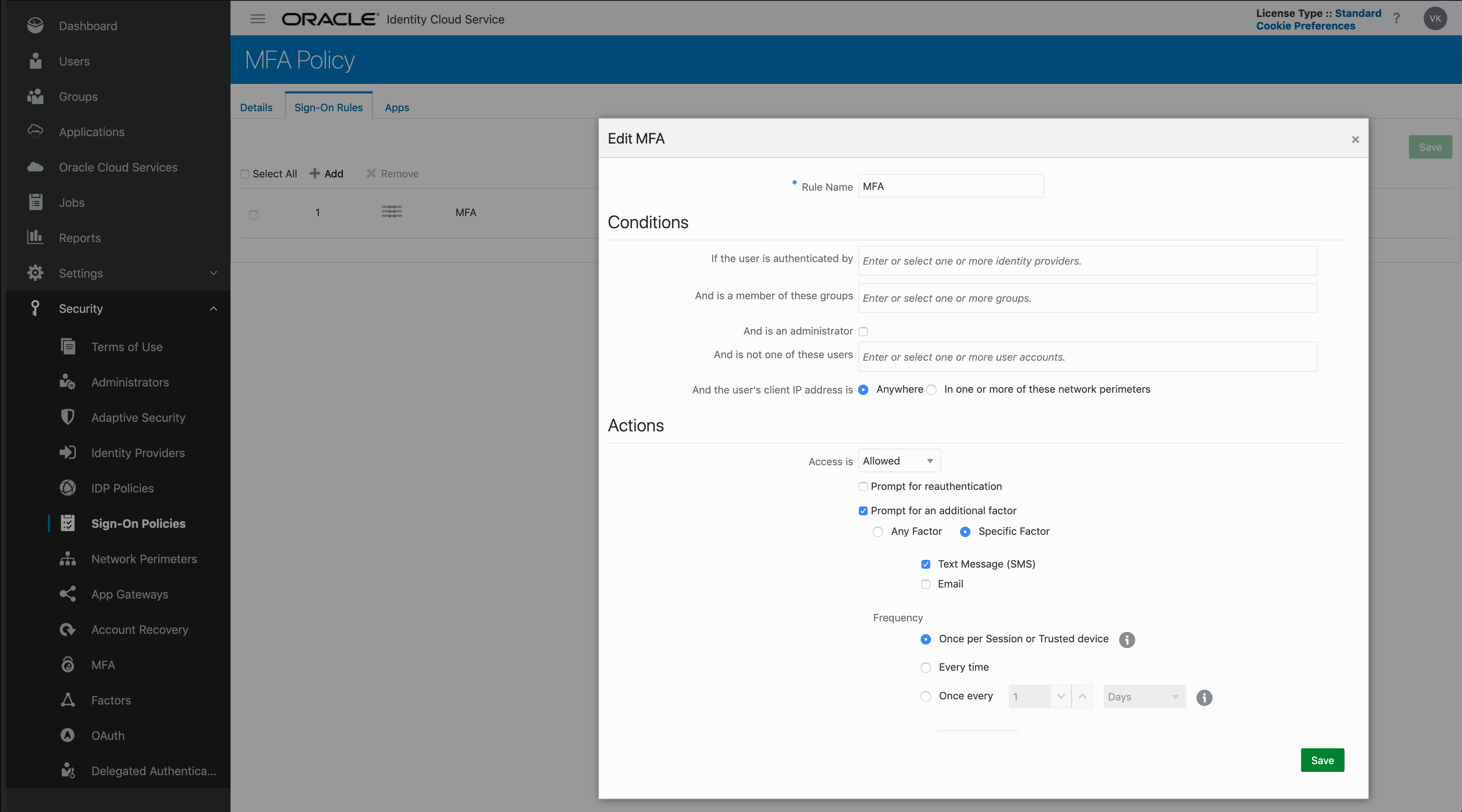Viewport: 1462px width, 812px height.
Task: Open the hamburger navigation menu icon
Action: (x=258, y=19)
